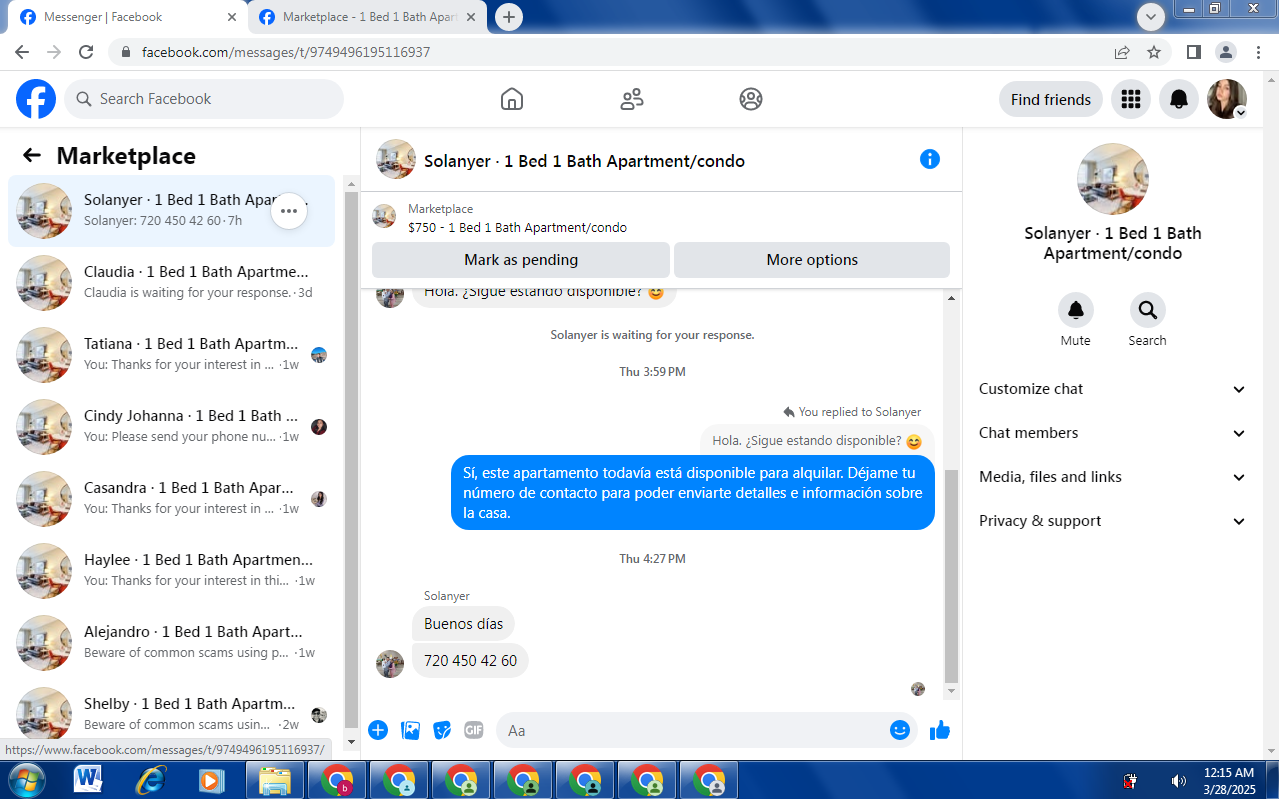Open the Friends icon in top navigation

pyautogui.click(x=632, y=99)
